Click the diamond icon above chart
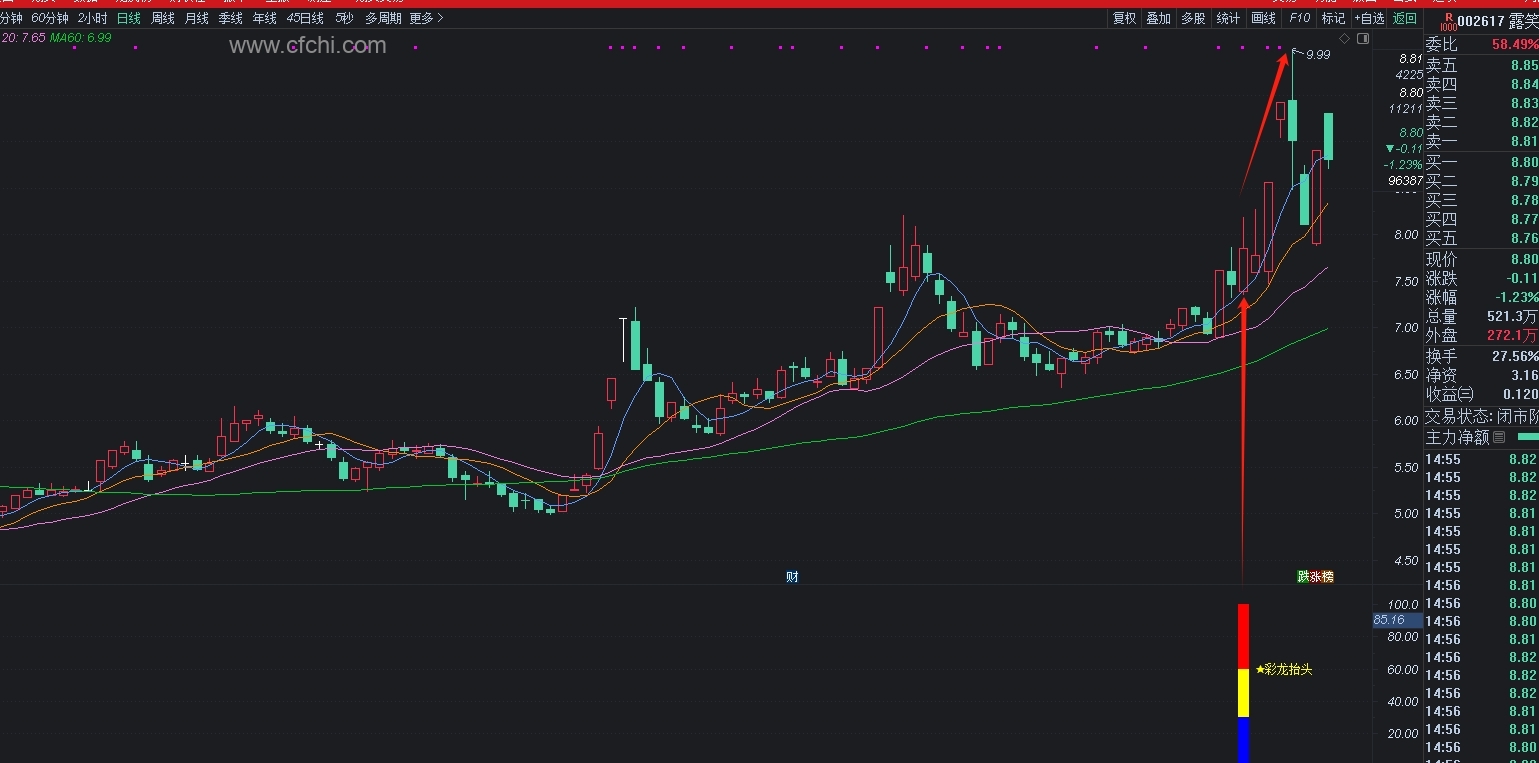Viewport: 1539px width, 763px height. 1344,38
